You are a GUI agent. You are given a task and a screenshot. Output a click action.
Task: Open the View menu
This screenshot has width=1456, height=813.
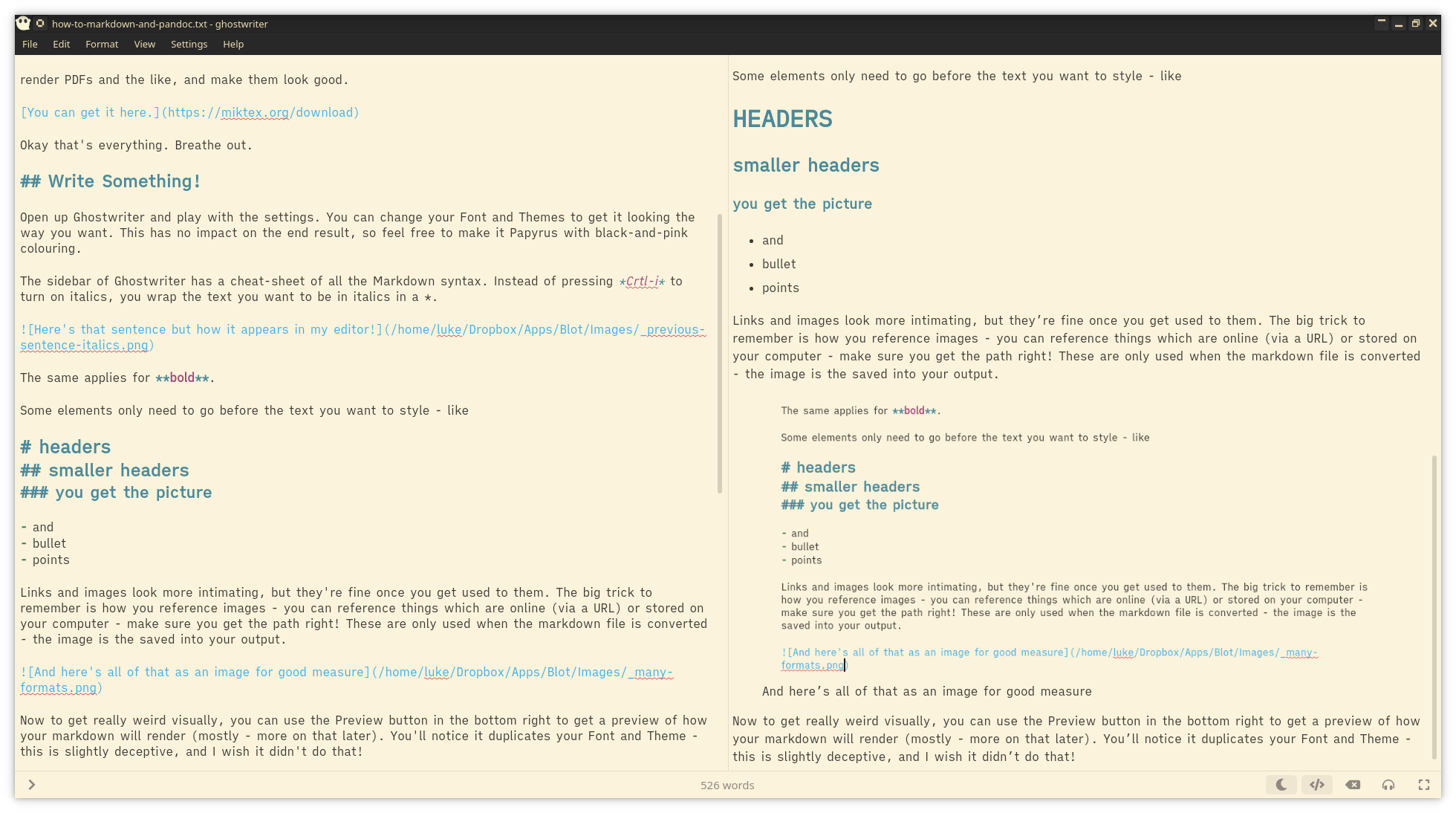click(145, 45)
